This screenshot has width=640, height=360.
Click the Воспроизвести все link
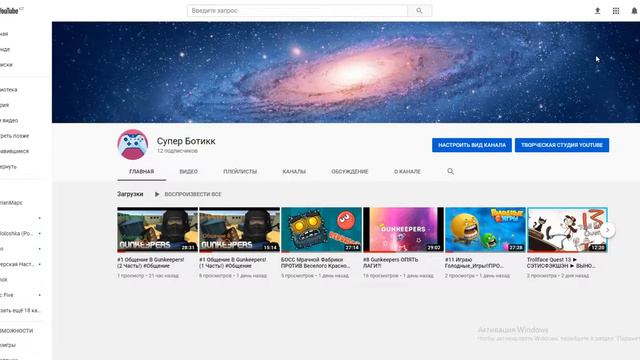tap(193, 194)
